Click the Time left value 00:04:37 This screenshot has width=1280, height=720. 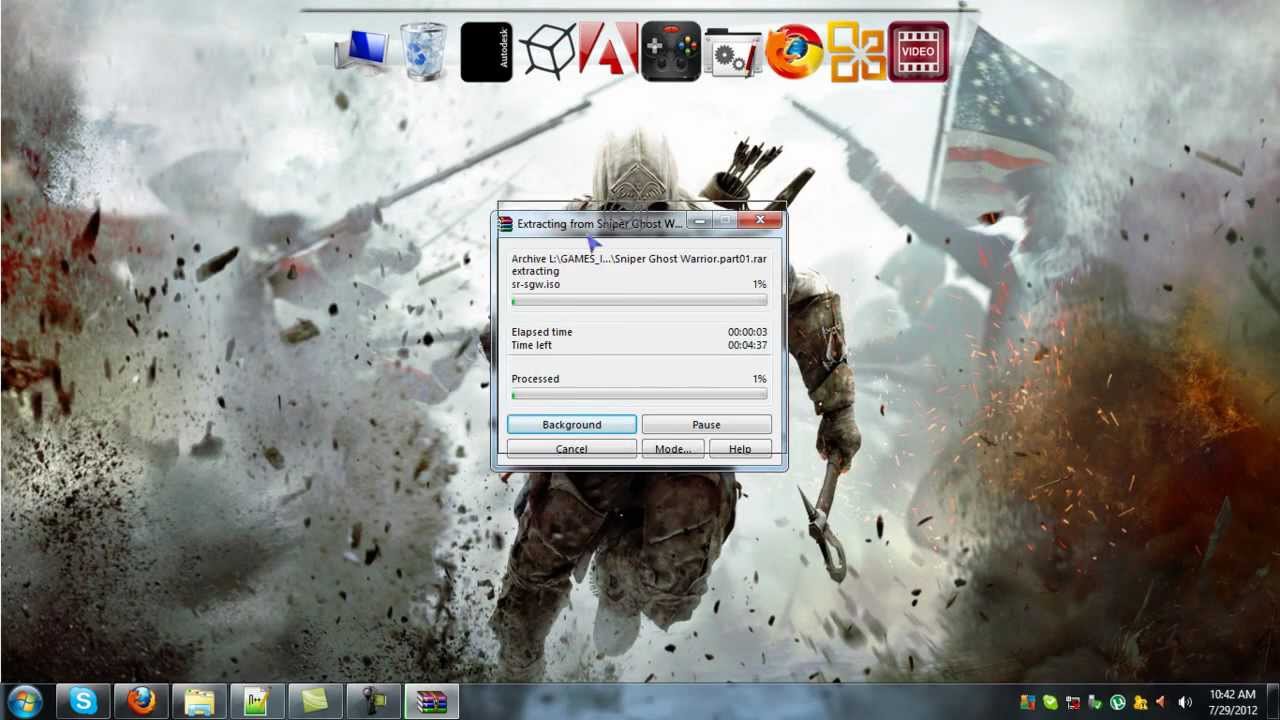[x=747, y=345]
